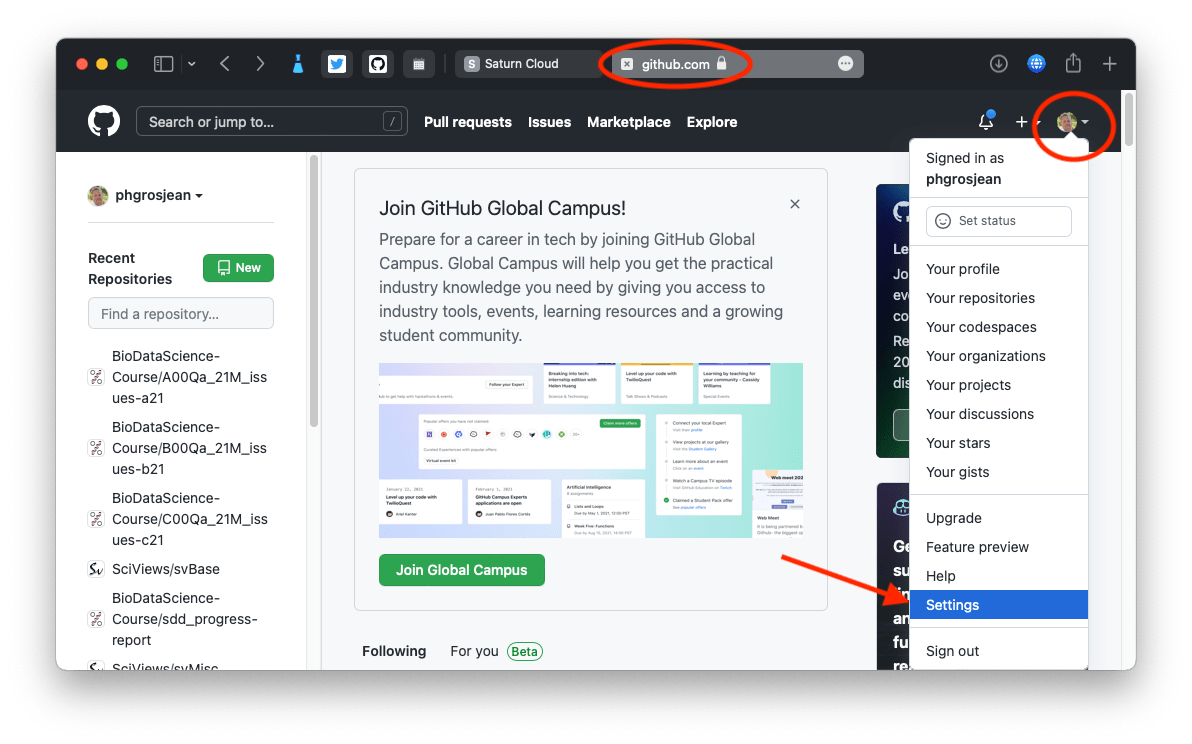Select Settings from the account menu
Screen dimensions: 1192x744
pyautogui.click(x=952, y=604)
